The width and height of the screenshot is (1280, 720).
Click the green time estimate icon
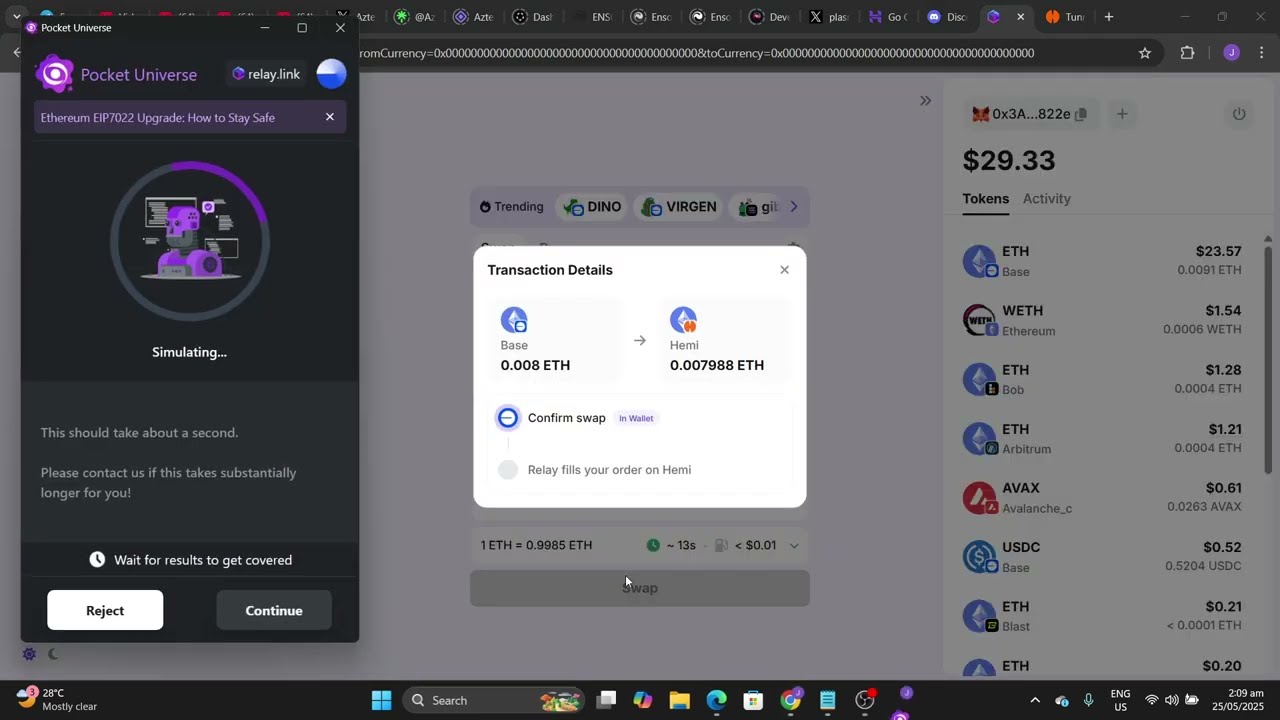click(653, 545)
